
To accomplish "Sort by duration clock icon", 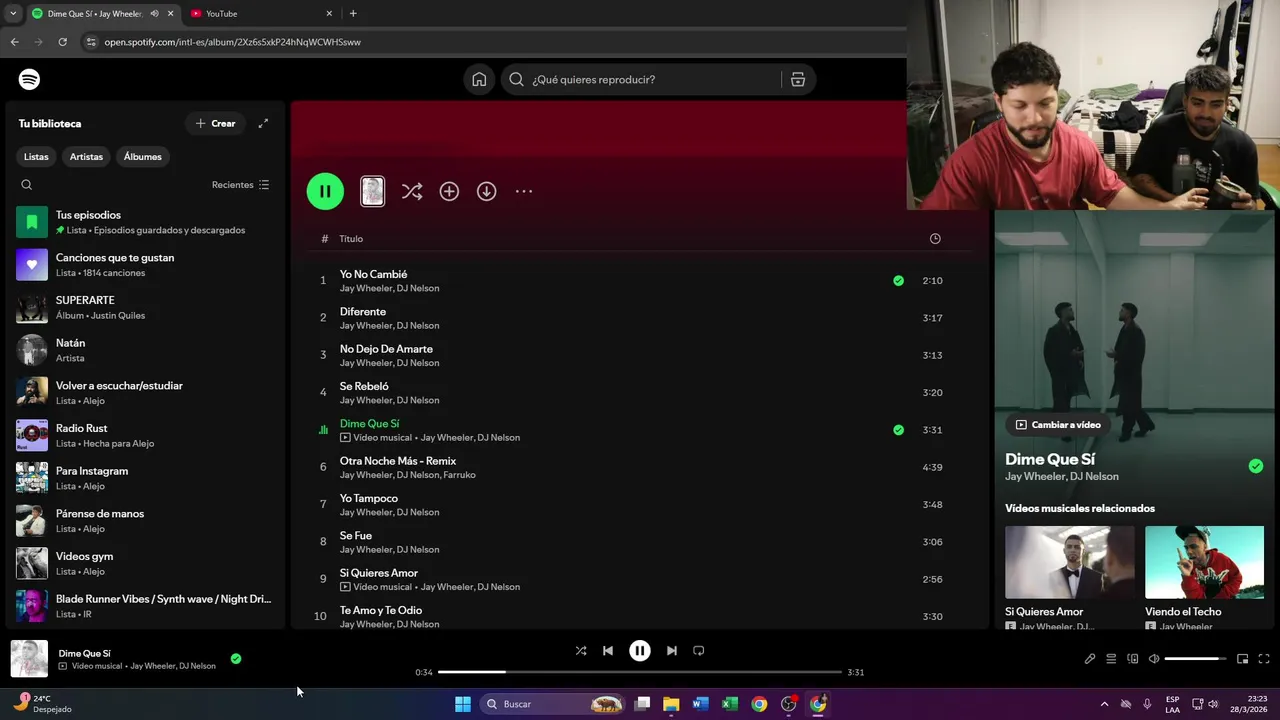I will 935,239.
